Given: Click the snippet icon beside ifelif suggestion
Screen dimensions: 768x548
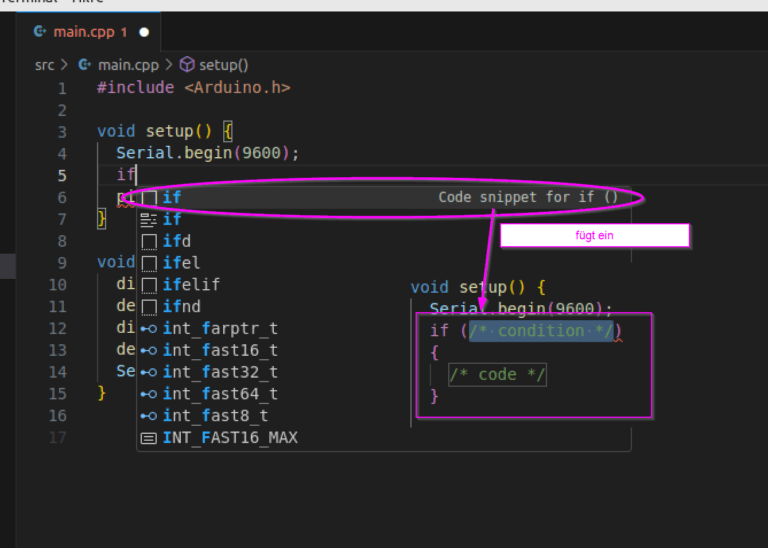Looking at the screenshot, I should tap(149, 285).
